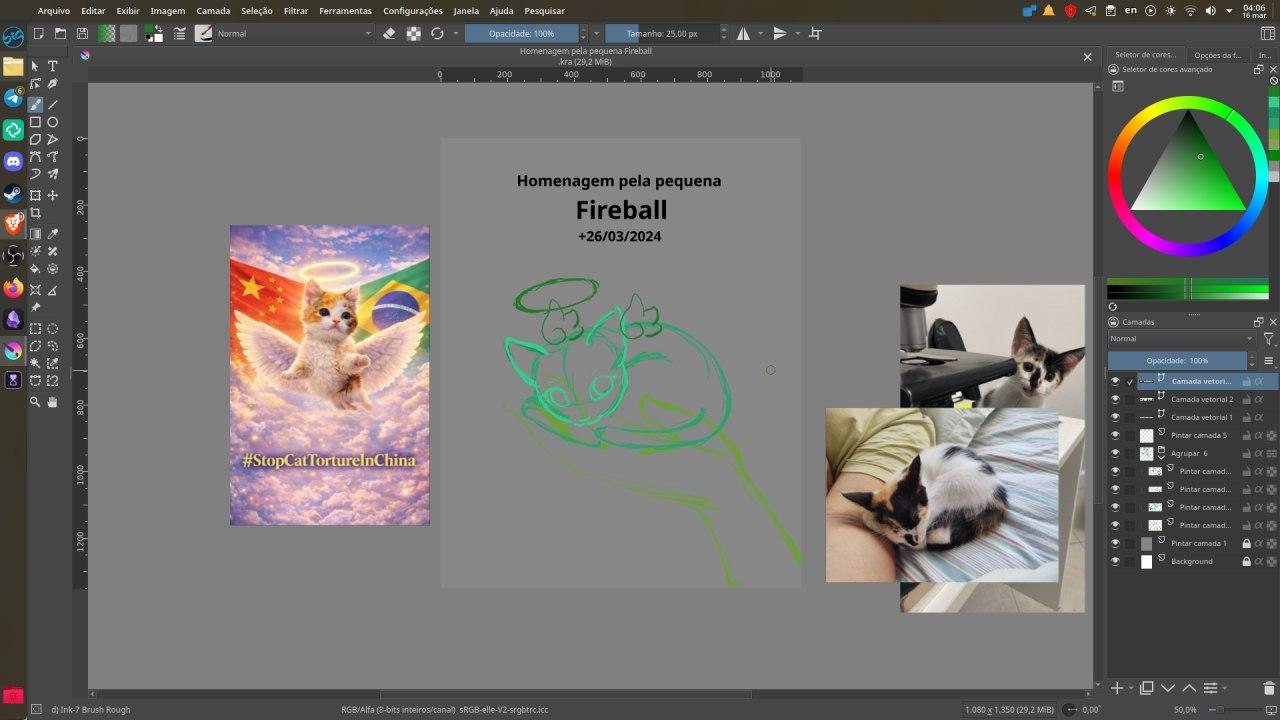Toggle eraser mode in the toolbar
The width and height of the screenshot is (1280, 720).
coord(390,33)
